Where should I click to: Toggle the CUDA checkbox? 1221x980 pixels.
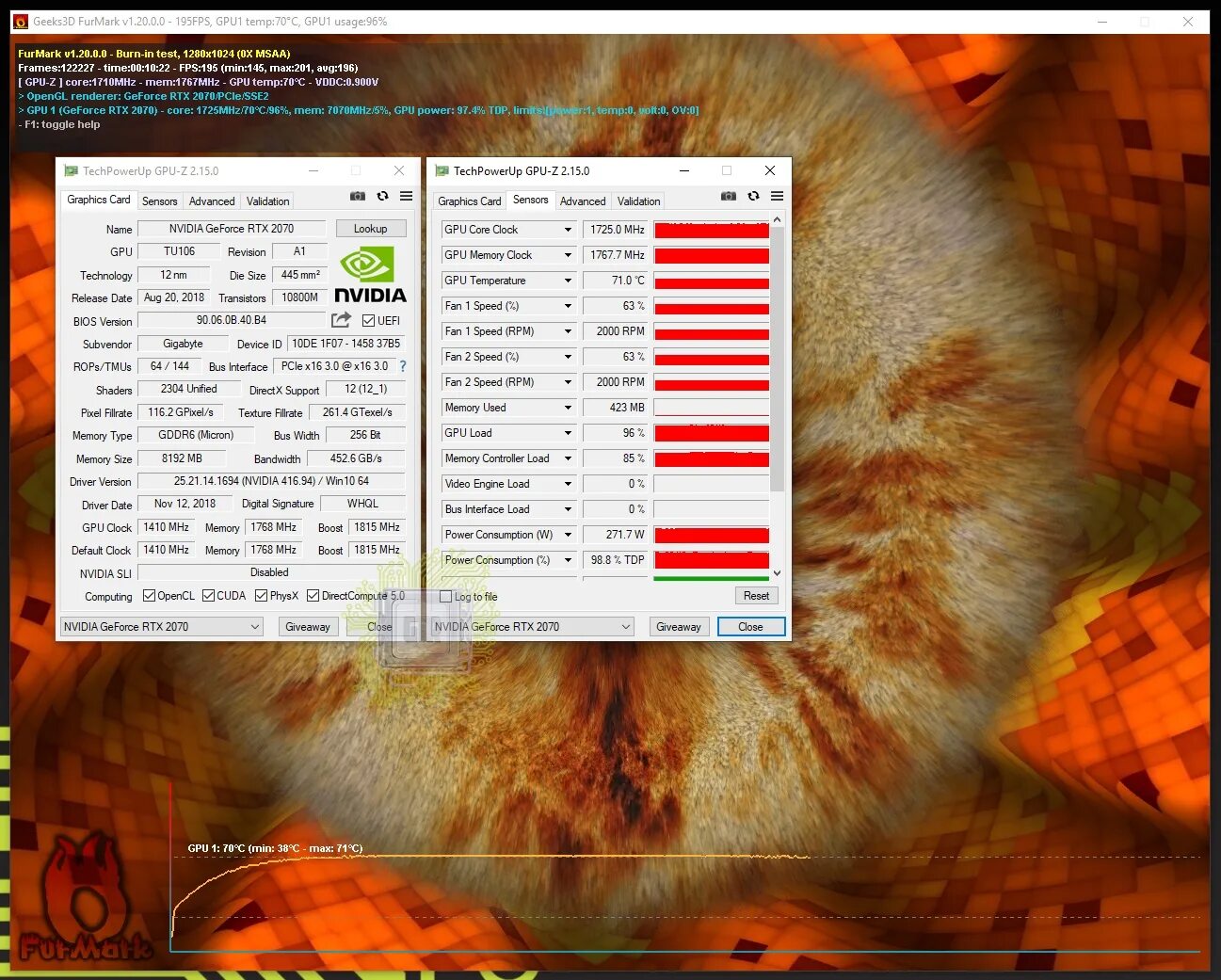point(208,595)
